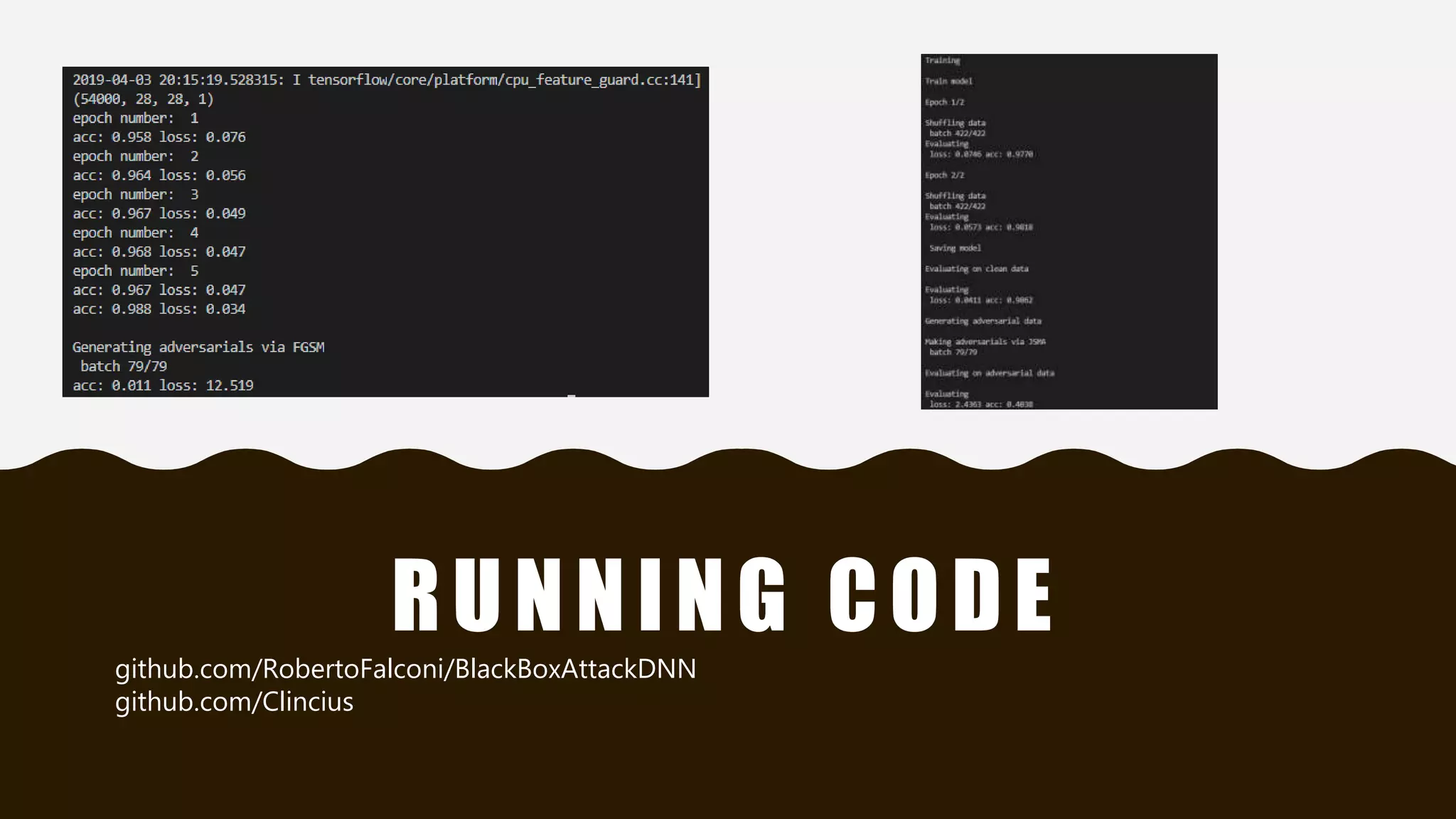Click 'acc: 0.988 loss: 0.034' line
This screenshot has width=1456, height=819.
159,309
